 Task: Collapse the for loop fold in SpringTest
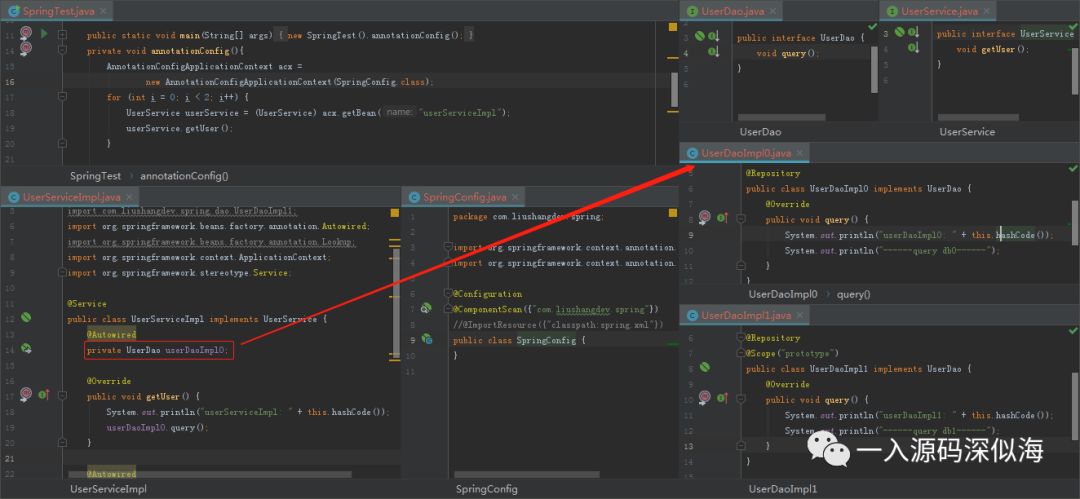coord(62,96)
